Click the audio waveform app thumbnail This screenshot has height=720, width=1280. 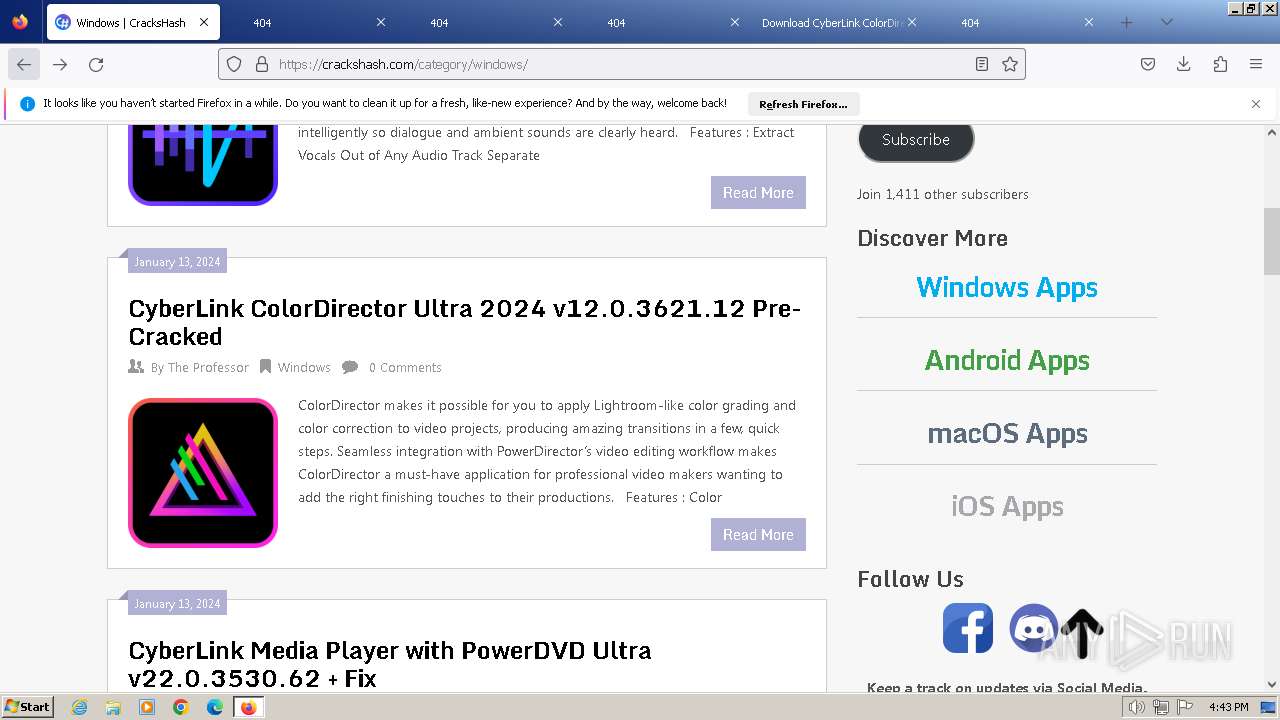[x=203, y=165]
